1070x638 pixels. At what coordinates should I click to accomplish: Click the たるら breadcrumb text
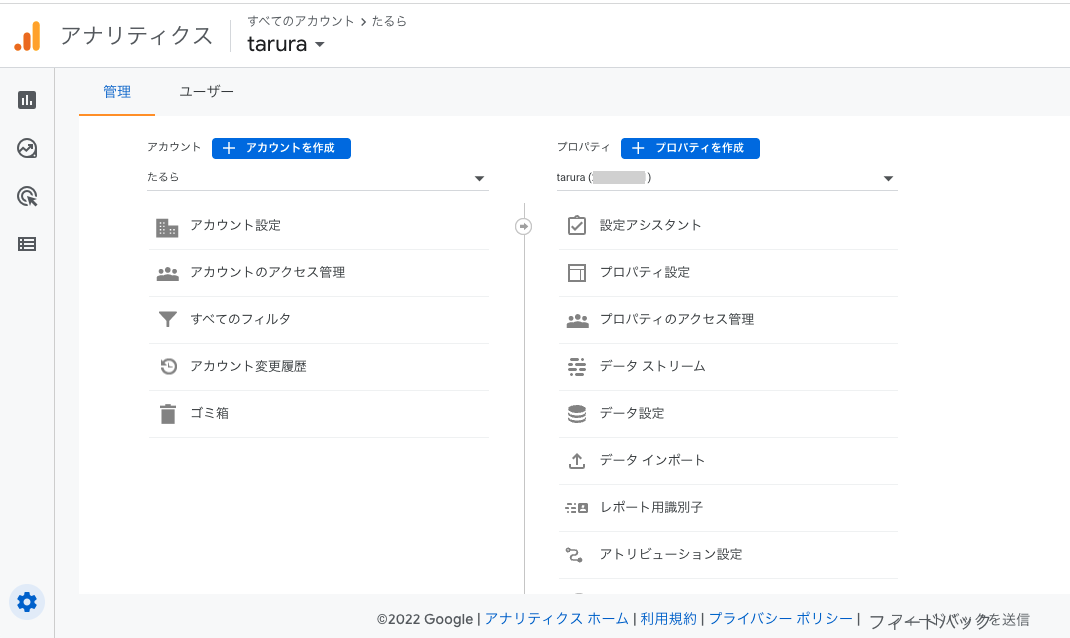[389, 21]
